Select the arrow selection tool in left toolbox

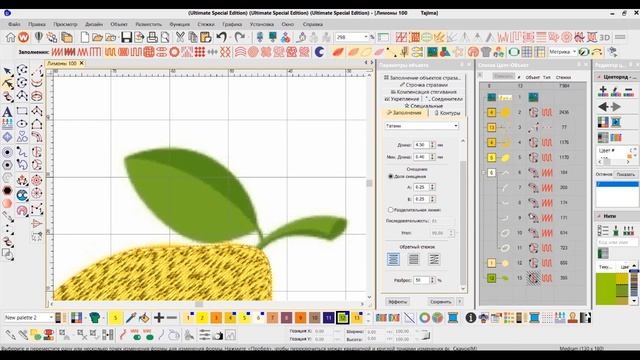(7, 71)
